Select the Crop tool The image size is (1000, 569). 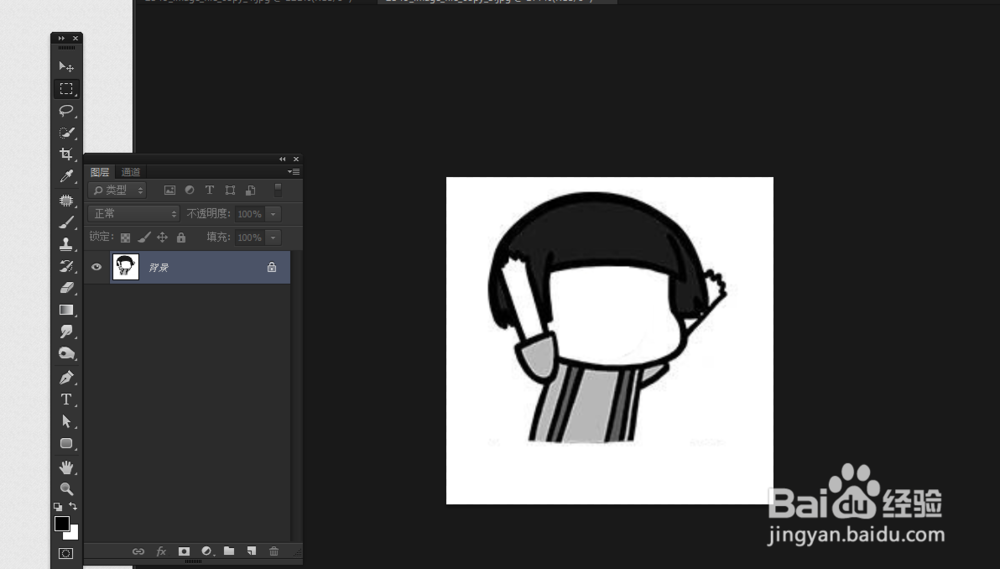66,154
